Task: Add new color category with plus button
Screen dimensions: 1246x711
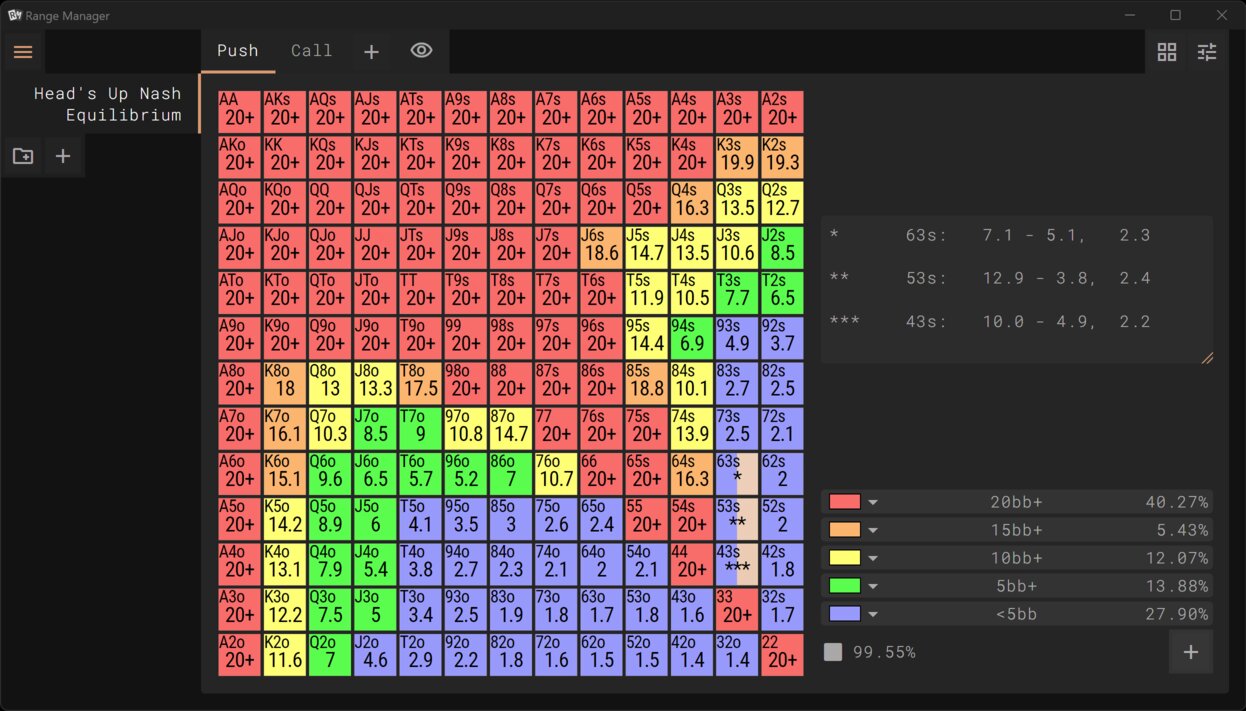Action: tap(1190, 652)
